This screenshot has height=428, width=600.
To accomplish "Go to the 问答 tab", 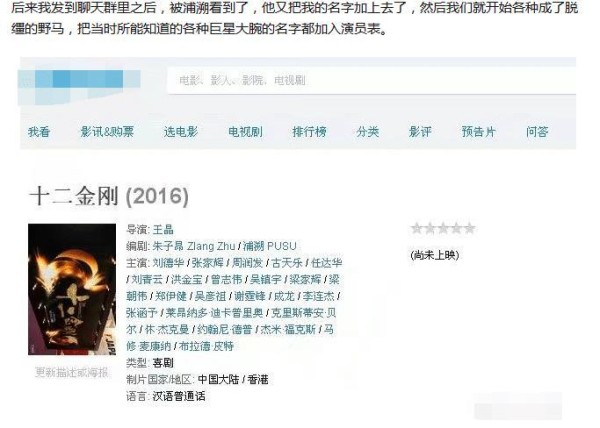I will [x=537, y=132].
